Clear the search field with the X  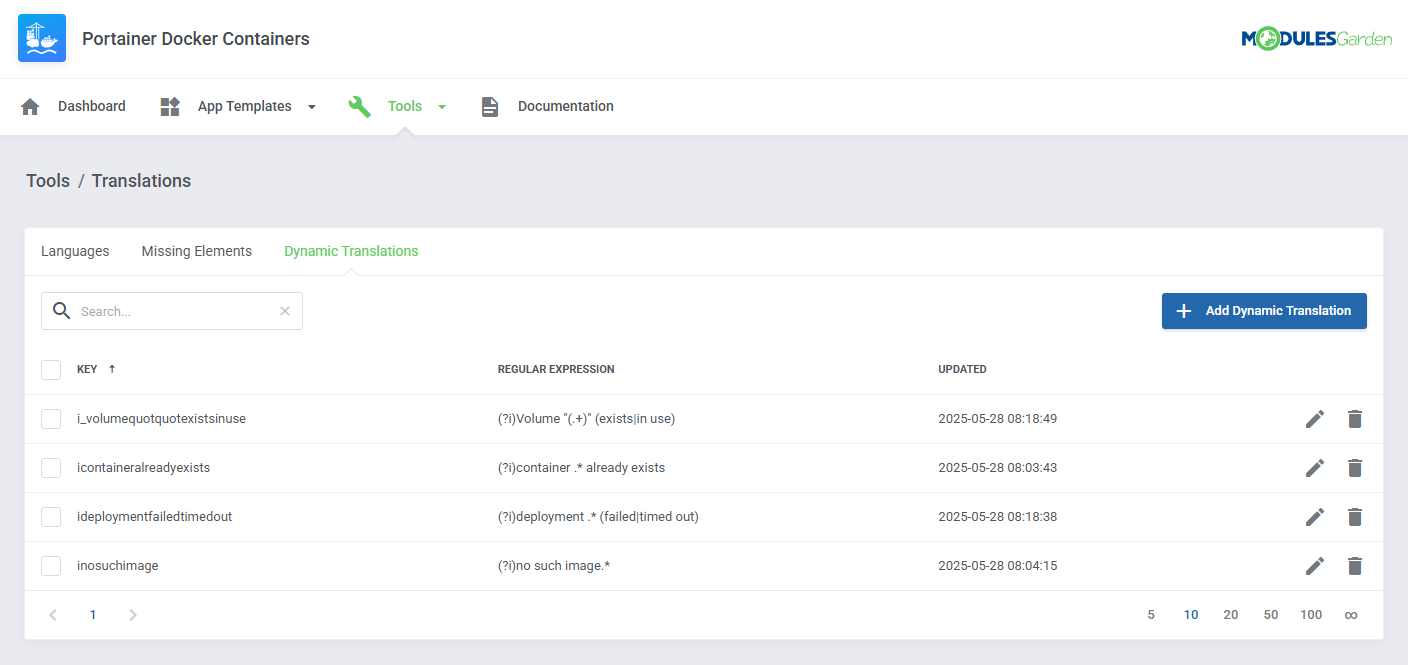pos(284,311)
